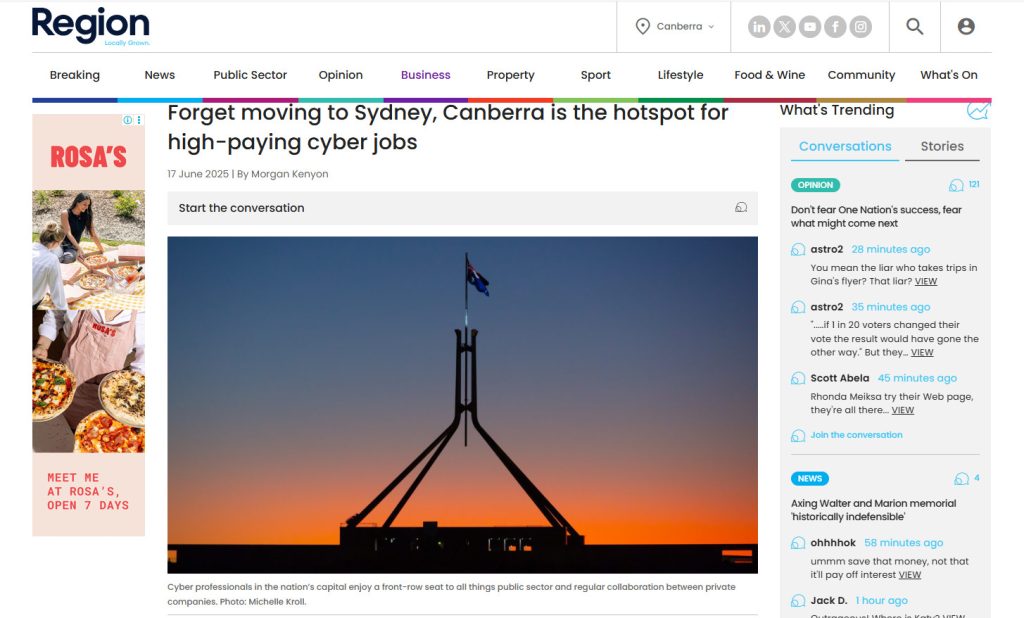Screen dimensions: 1024x618
Task: Open author Morgan Kenyon link
Action: 289,174
